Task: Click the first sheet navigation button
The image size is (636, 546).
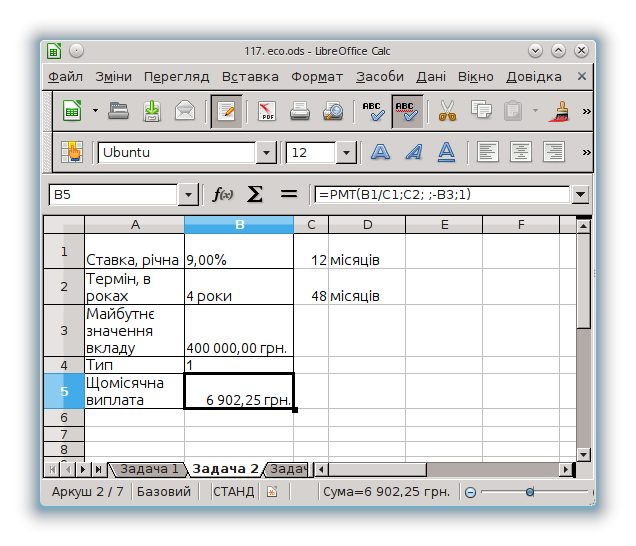Action: (x=52, y=470)
